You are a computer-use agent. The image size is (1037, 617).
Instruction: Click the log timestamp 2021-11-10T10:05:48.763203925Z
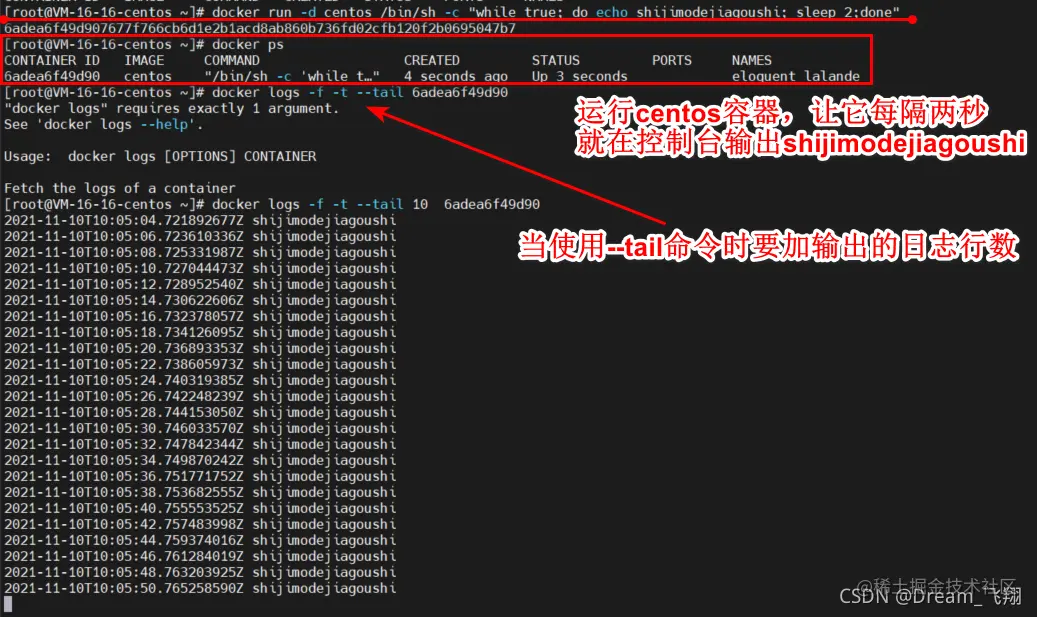[x=124, y=572]
